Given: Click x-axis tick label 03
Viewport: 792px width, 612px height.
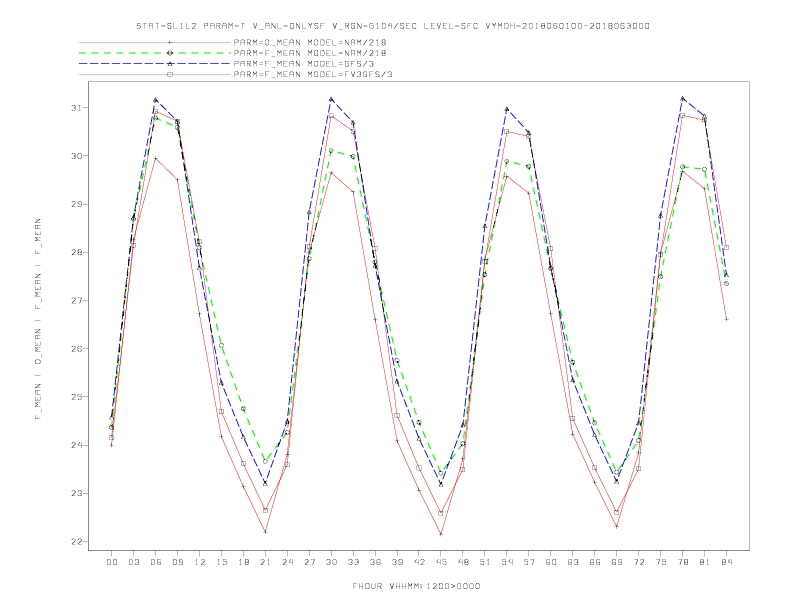Looking at the screenshot, I should [x=133, y=562].
